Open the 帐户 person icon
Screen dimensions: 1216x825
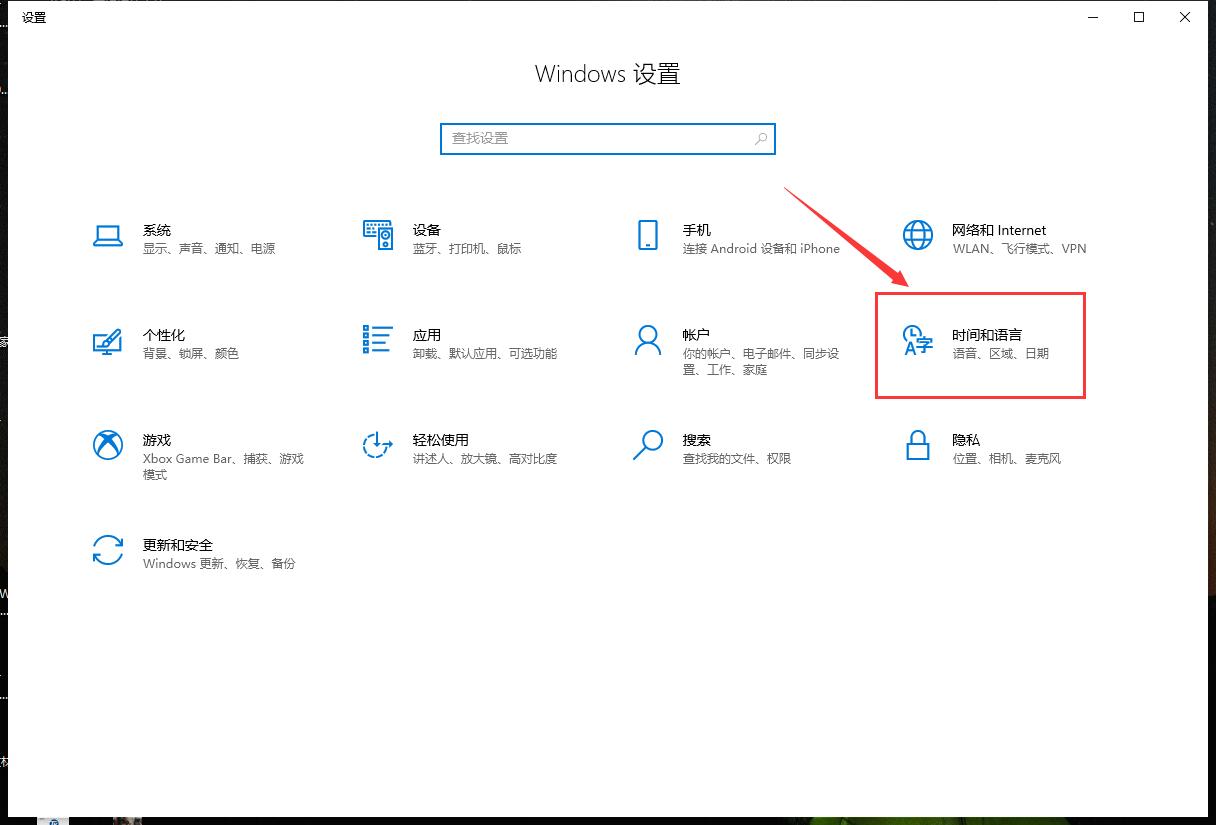pos(648,340)
